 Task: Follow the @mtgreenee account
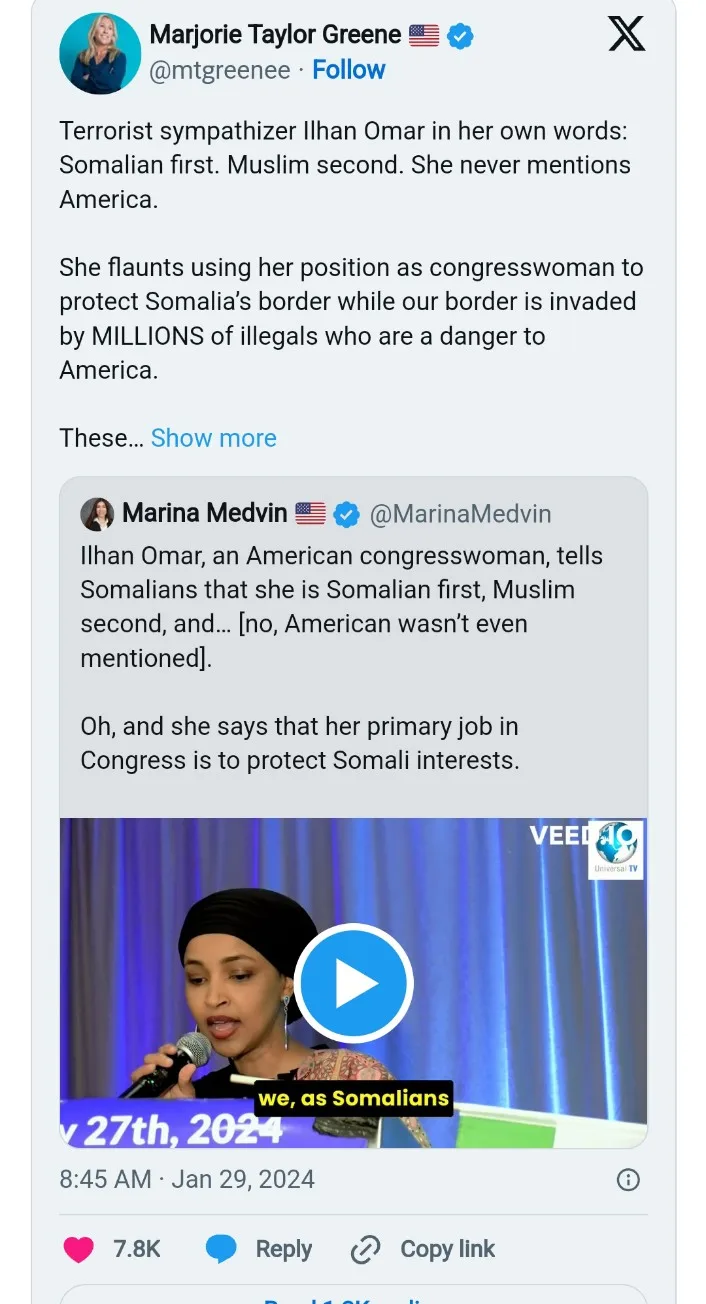coord(348,70)
